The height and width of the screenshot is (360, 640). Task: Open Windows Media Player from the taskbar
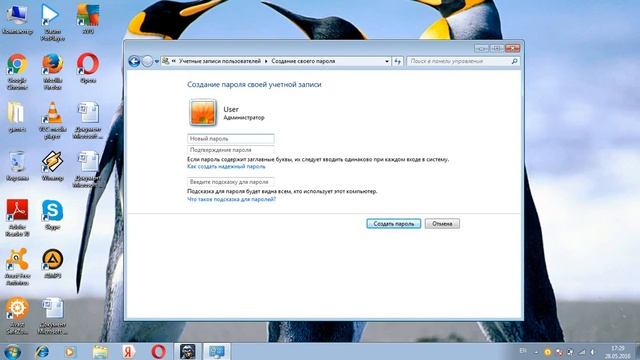[70, 351]
